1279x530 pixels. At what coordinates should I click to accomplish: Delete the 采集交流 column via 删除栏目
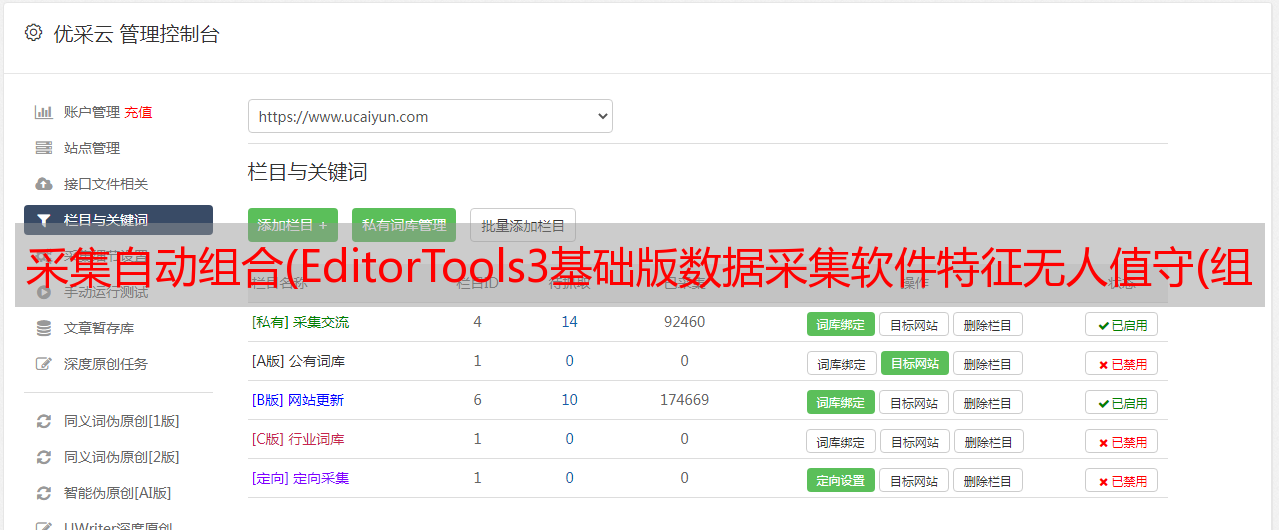(x=988, y=324)
